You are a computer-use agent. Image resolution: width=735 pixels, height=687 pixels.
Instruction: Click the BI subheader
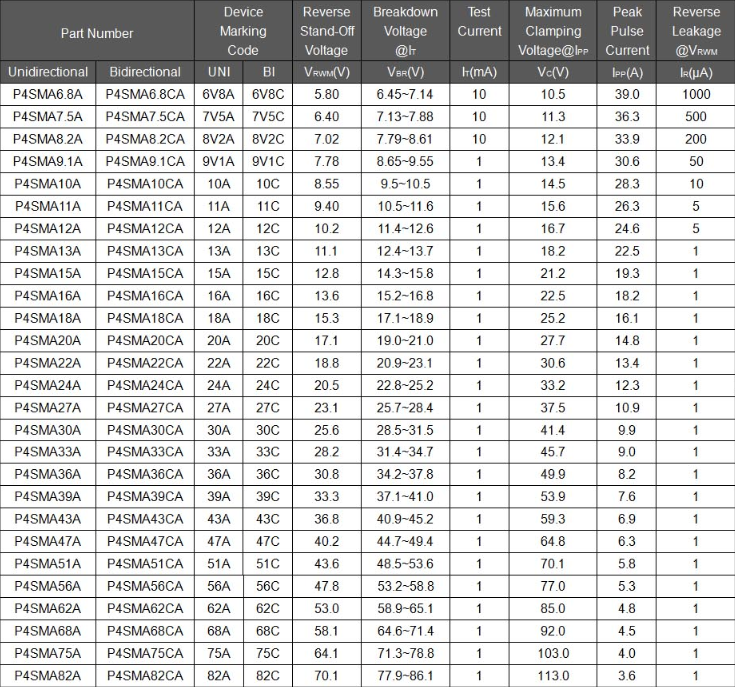pos(269,72)
